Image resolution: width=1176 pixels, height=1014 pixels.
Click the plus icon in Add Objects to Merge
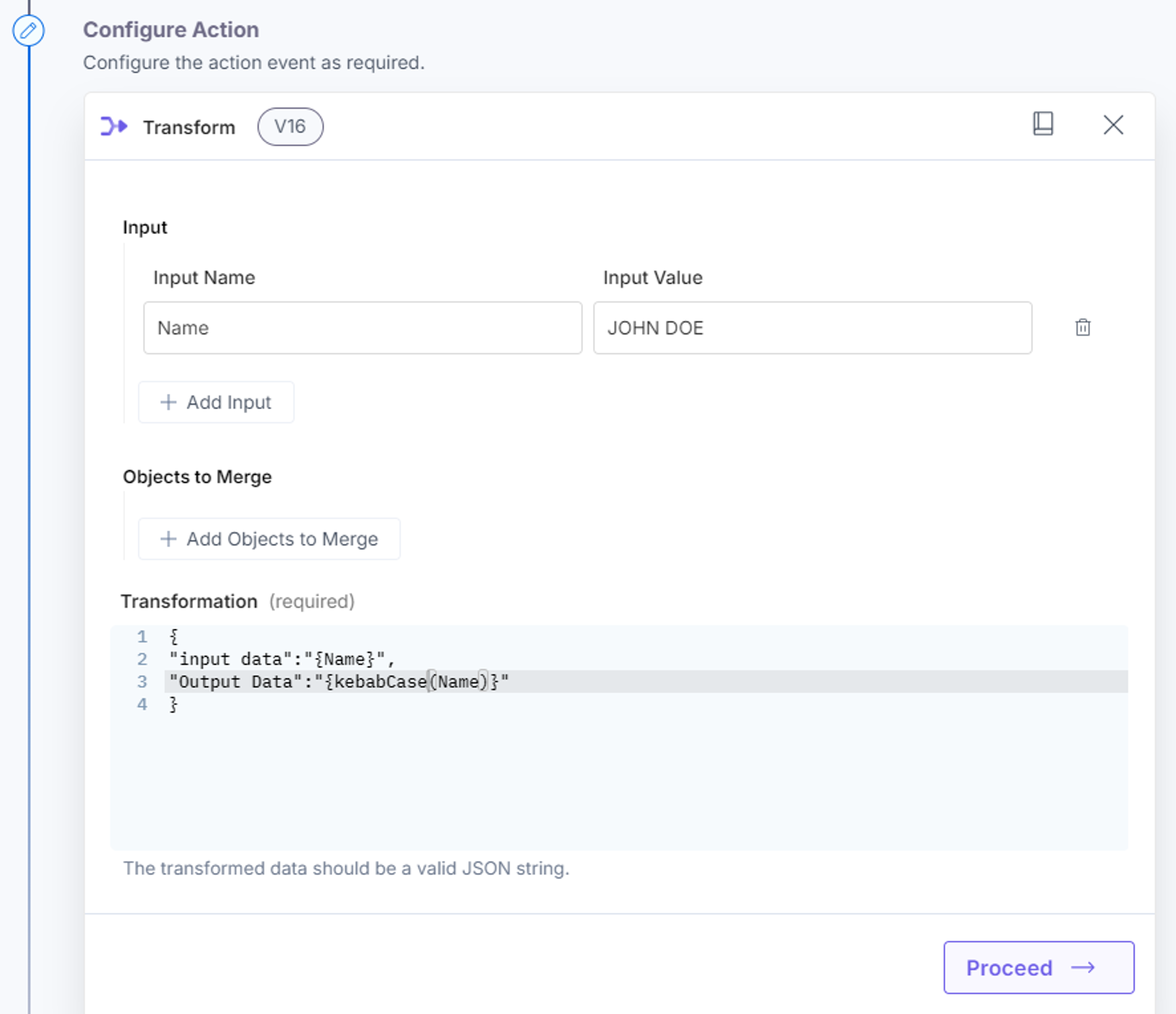[168, 538]
